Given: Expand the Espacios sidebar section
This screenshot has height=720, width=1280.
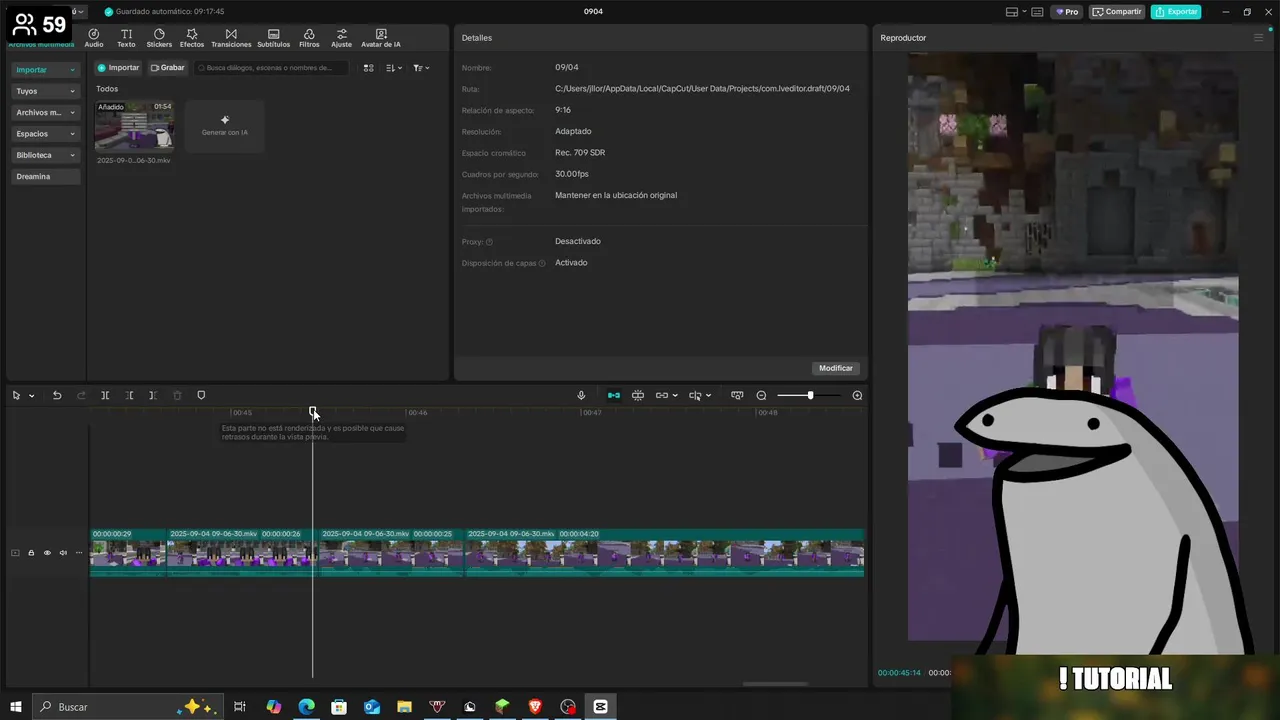Looking at the screenshot, I should [45, 134].
